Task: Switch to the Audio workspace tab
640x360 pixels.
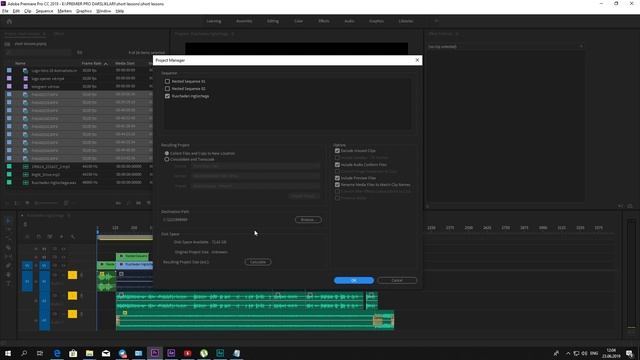Action: pyautogui.click(x=349, y=21)
